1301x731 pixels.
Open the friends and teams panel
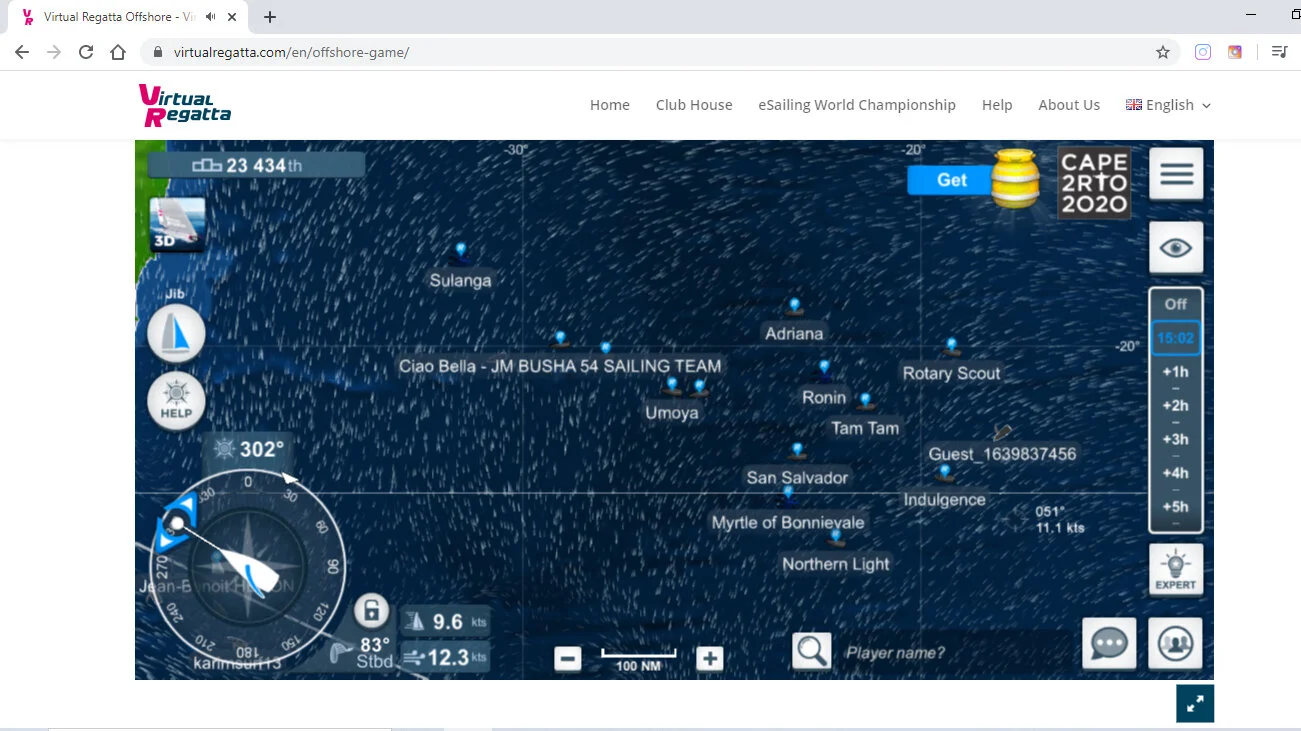click(1175, 644)
